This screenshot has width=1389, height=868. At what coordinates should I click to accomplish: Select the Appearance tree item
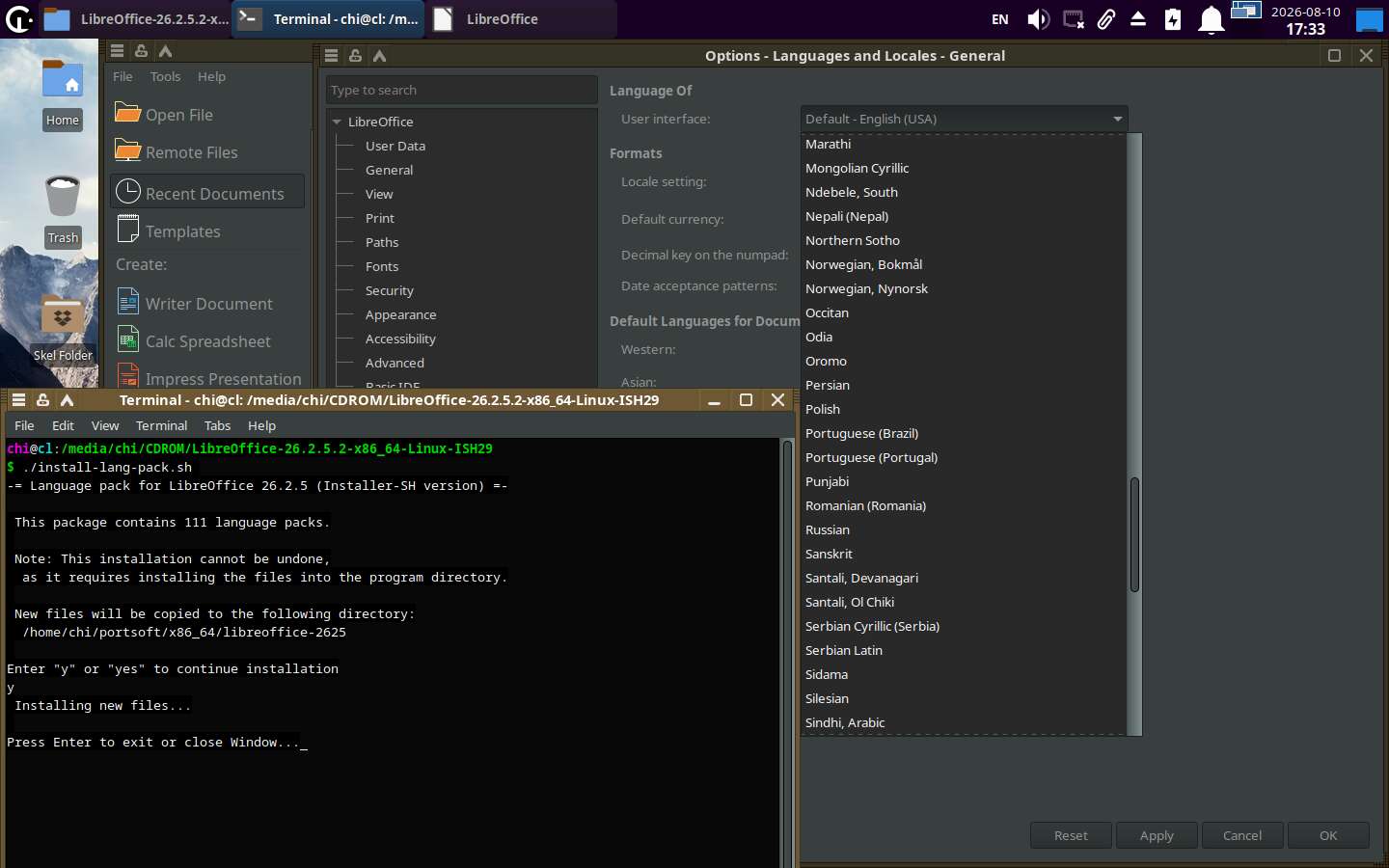[401, 314]
